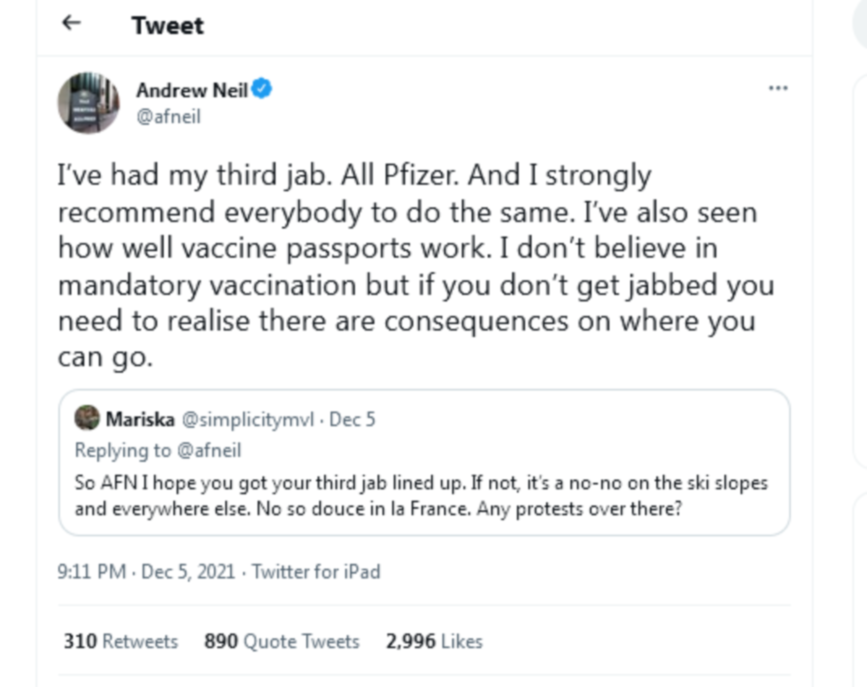The image size is (867, 687).
Task: Open the quoted tweet about ski slopes
Action: click(421, 493)
